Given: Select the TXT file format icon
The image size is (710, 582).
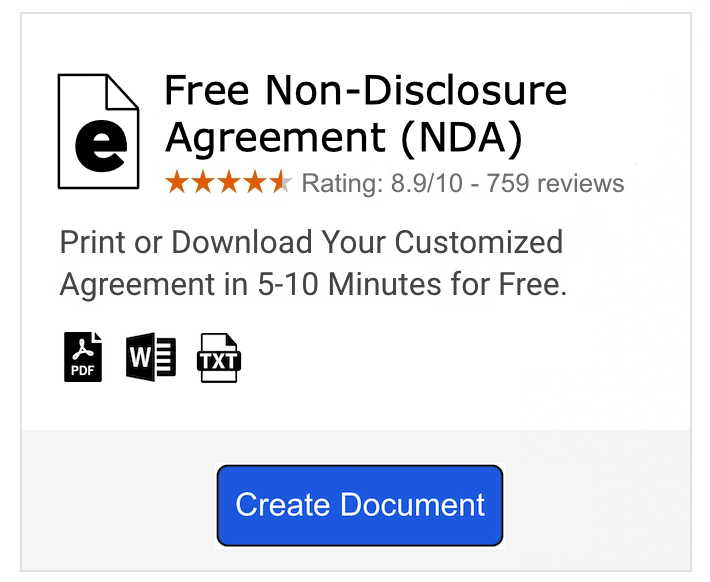Looking at the screenshot, I should click(x=219, y=358).
